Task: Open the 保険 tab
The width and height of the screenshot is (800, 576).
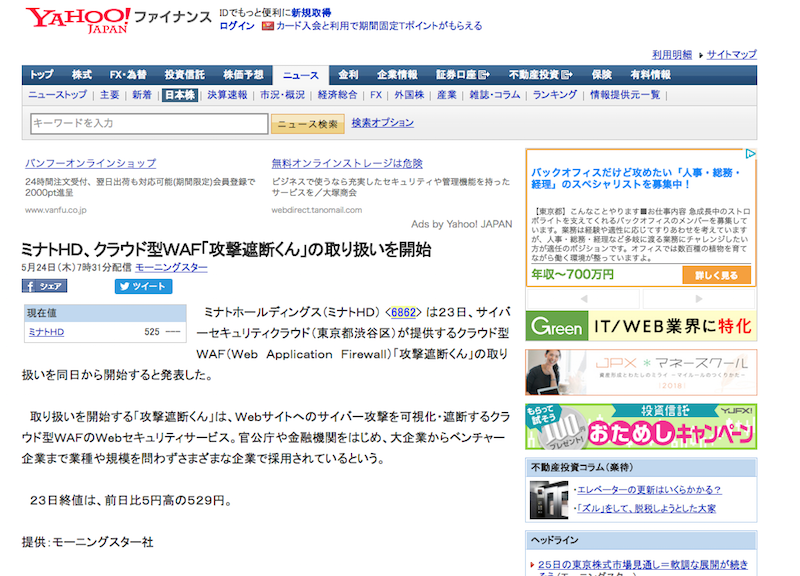Action: click(602, 75)
